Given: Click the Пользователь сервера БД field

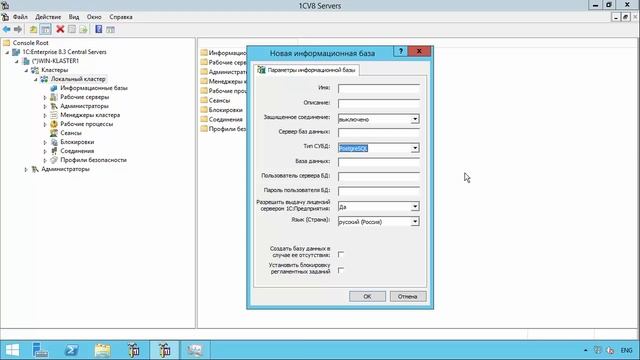Looking at the screenshot, I should [x=378, y=176].
